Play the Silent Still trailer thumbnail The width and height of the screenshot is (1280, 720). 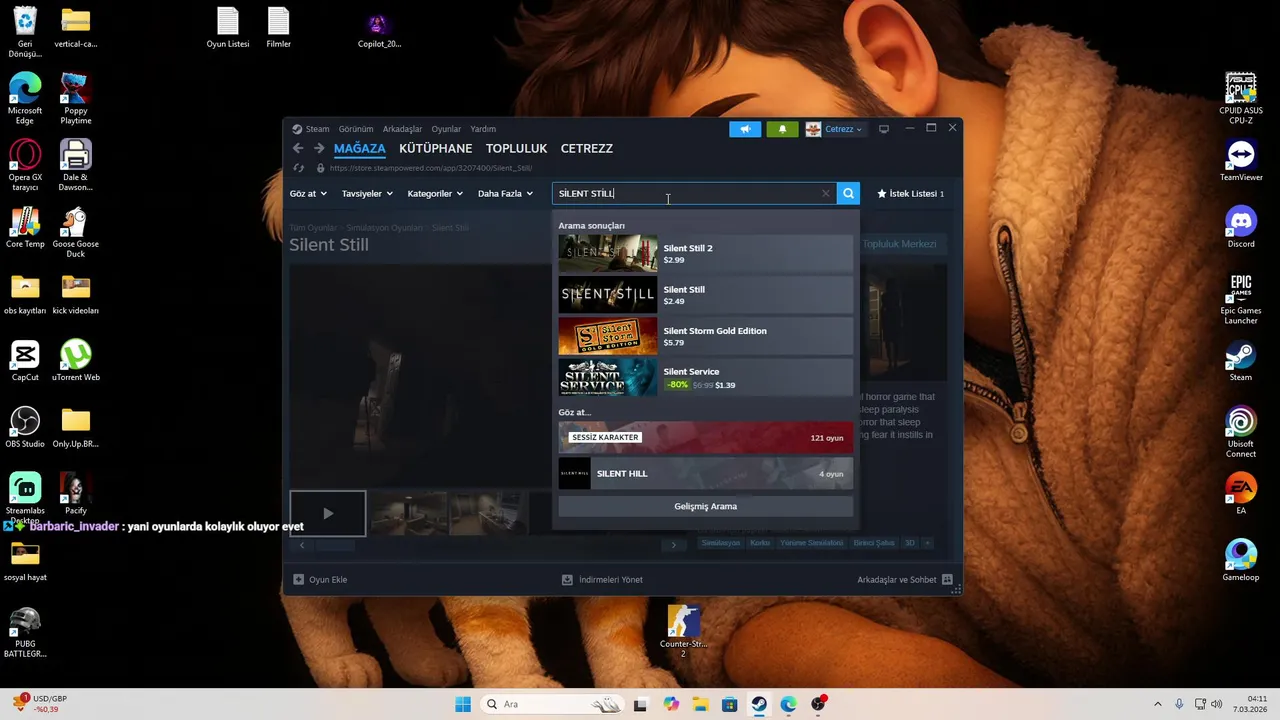(x=328, y=513)
